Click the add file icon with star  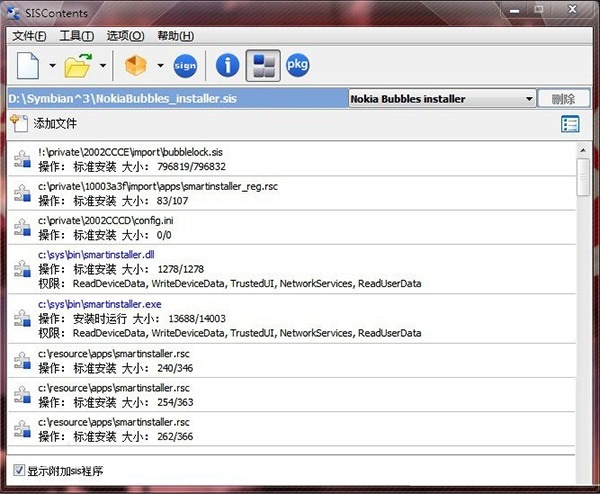(x=19, y=123)
